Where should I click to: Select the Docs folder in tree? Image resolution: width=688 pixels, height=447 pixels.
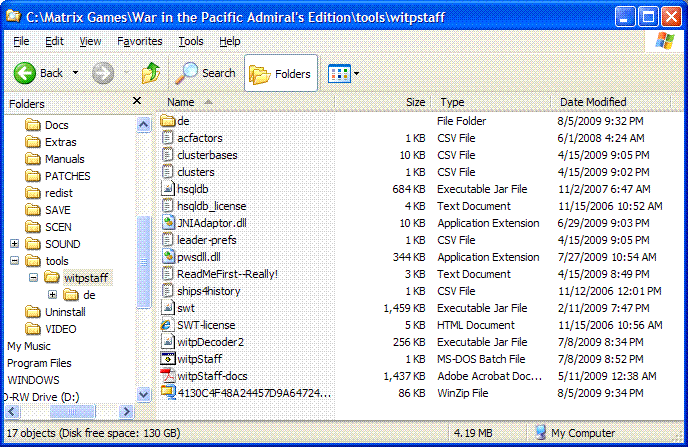(47, 125)
